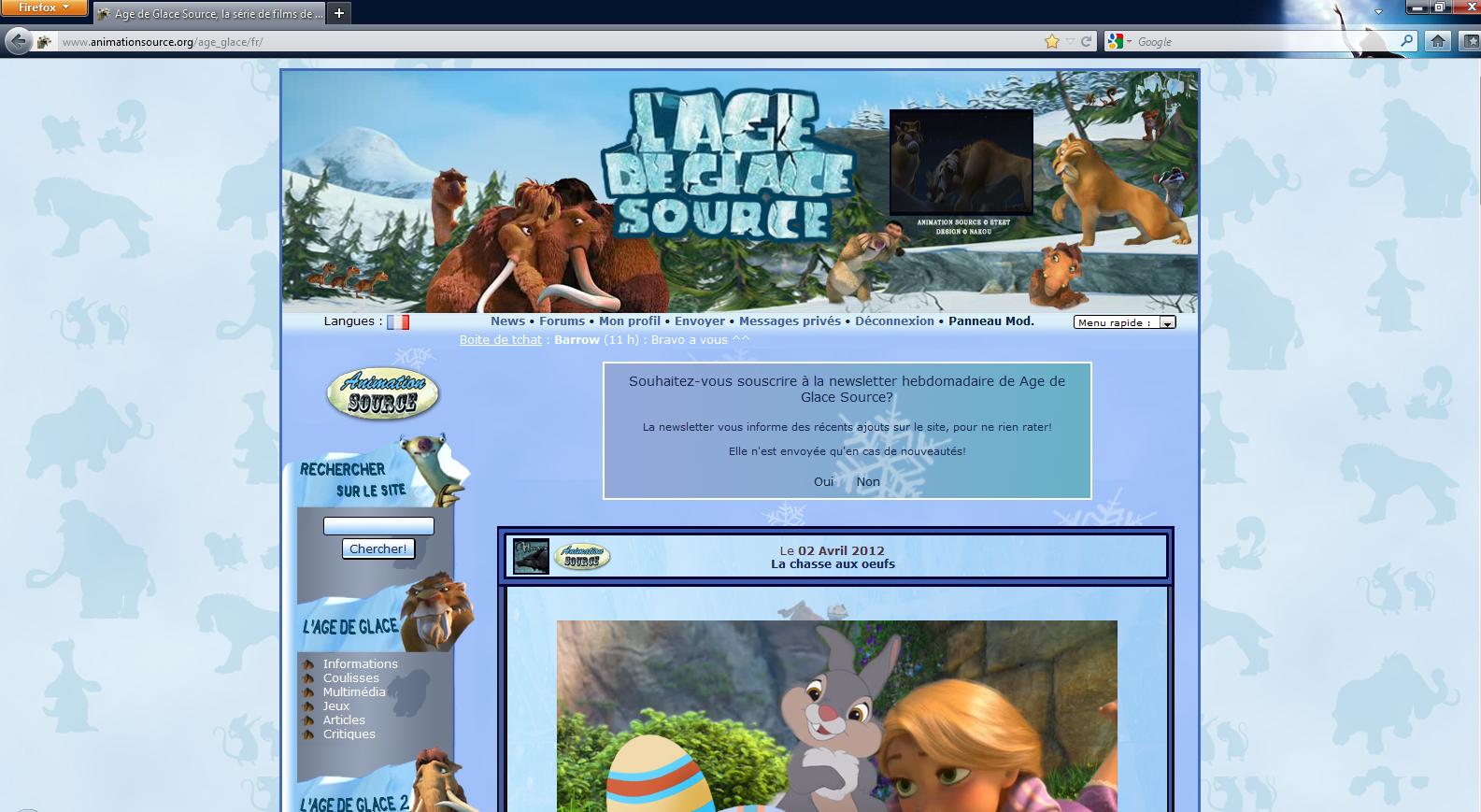
Task: Click the bullet icon beside Critiques
Action: [308, 734]
